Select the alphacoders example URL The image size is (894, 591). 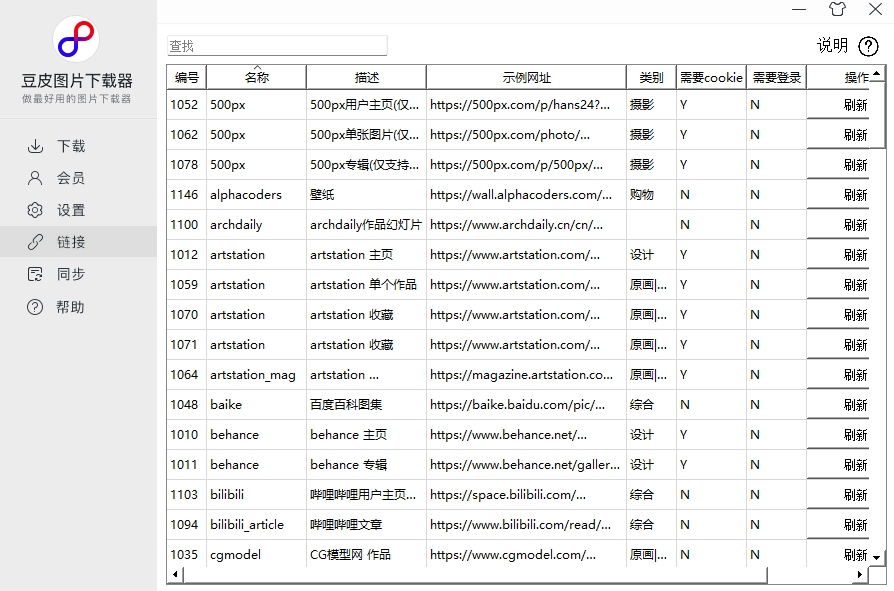(524, 194)
